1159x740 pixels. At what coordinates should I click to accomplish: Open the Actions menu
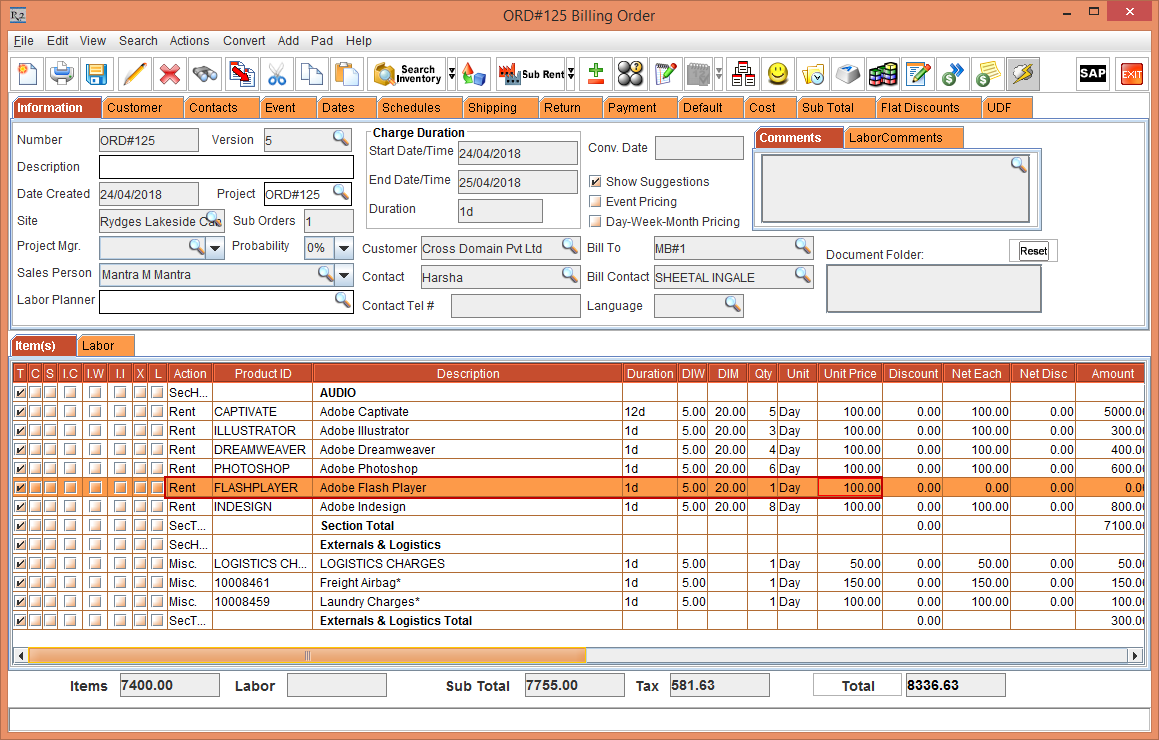coord(189,41)
